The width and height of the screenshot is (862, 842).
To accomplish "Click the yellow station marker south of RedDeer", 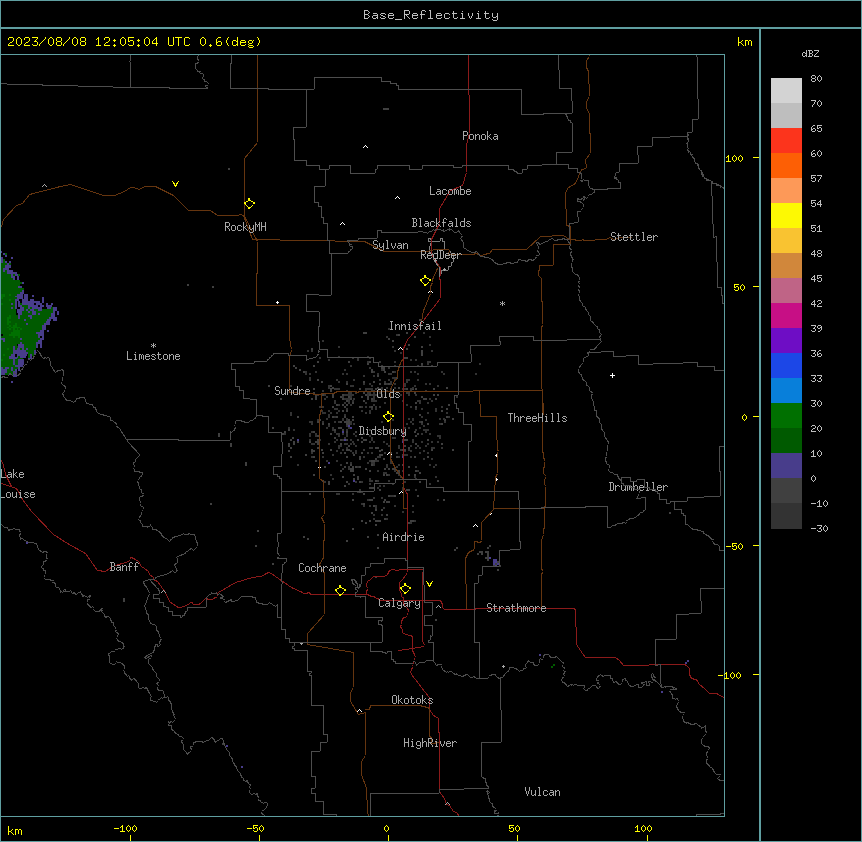I will [x=425, y=281].
